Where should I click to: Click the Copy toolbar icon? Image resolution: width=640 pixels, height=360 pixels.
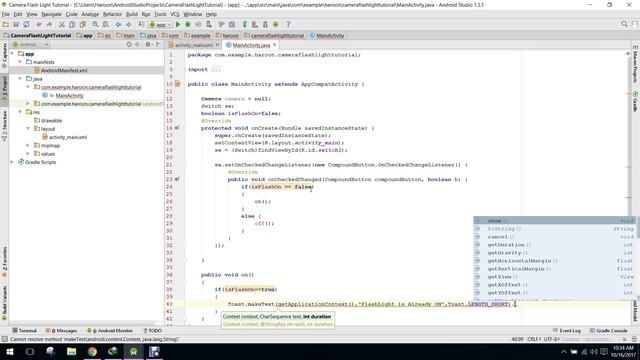tap(72, 24)
